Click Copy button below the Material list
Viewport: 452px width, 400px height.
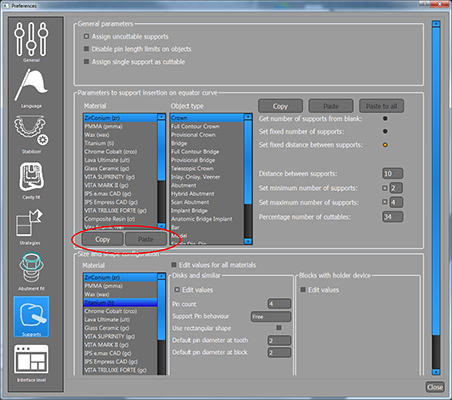pyautogui.click(x=103, y=239)
